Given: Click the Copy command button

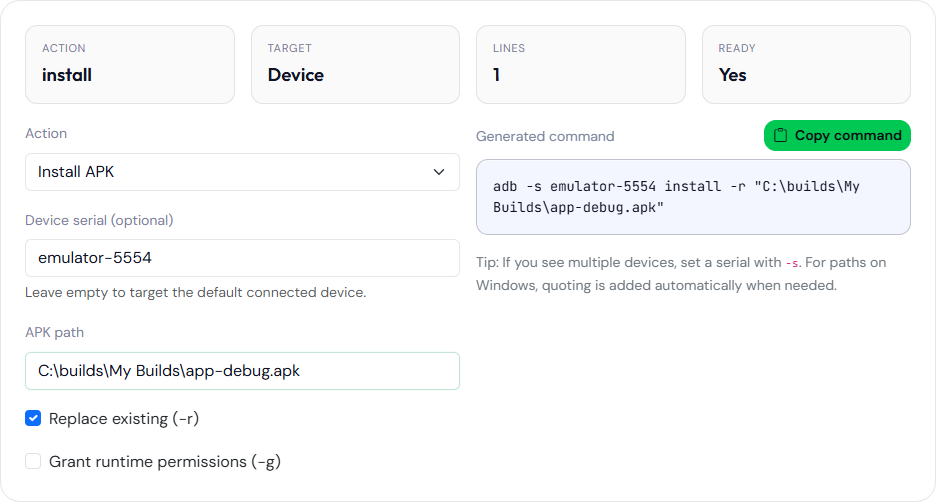Looking at the screenshot, I should pos(837,135).
